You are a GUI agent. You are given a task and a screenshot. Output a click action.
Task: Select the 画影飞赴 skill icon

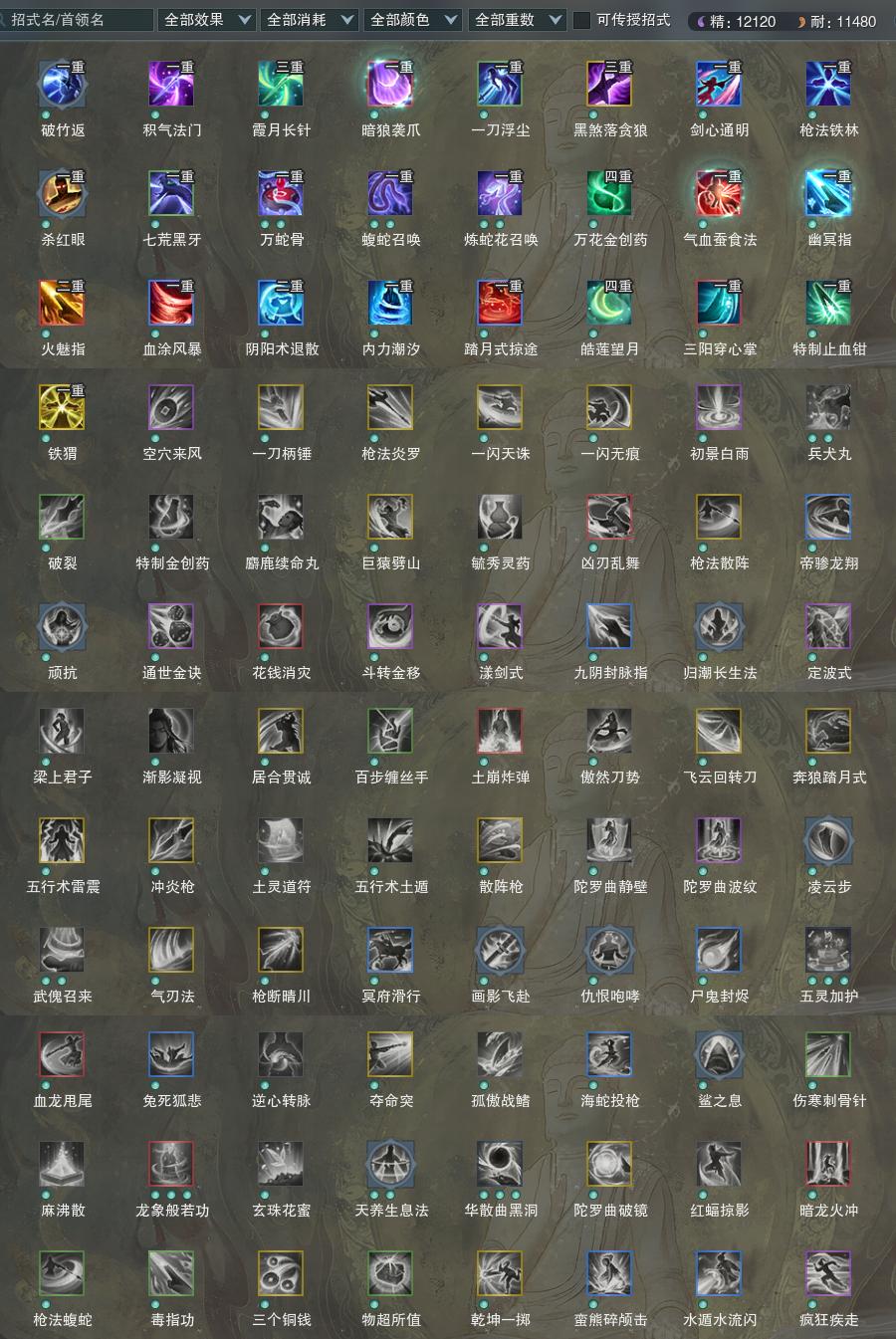500,950
